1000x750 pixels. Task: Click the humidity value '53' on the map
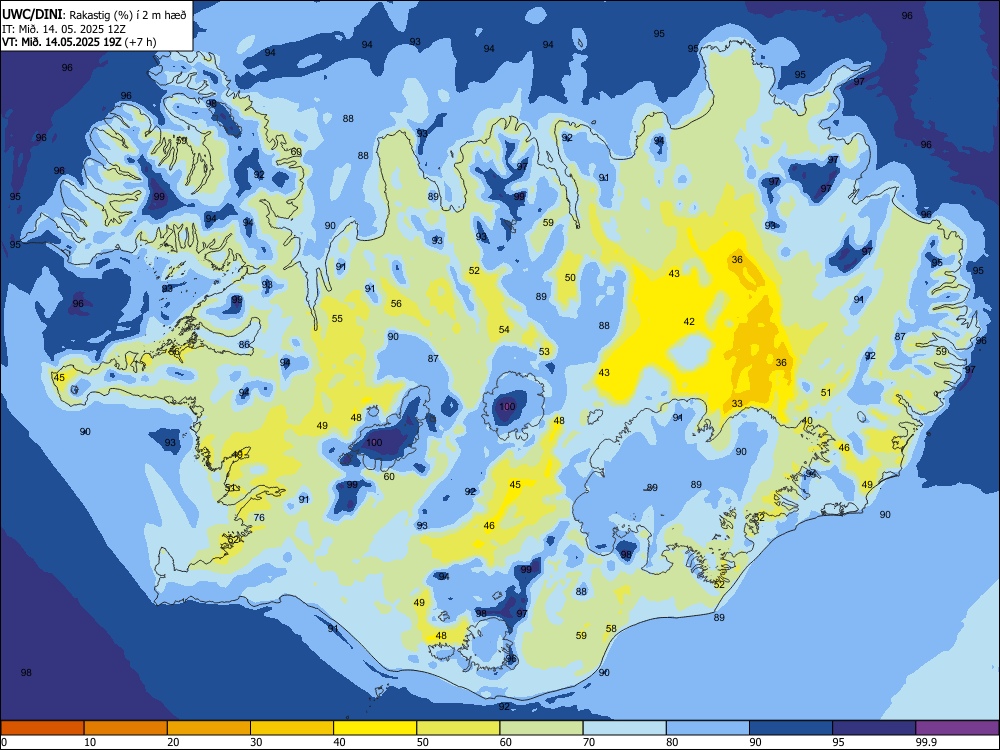pos(544,351)
